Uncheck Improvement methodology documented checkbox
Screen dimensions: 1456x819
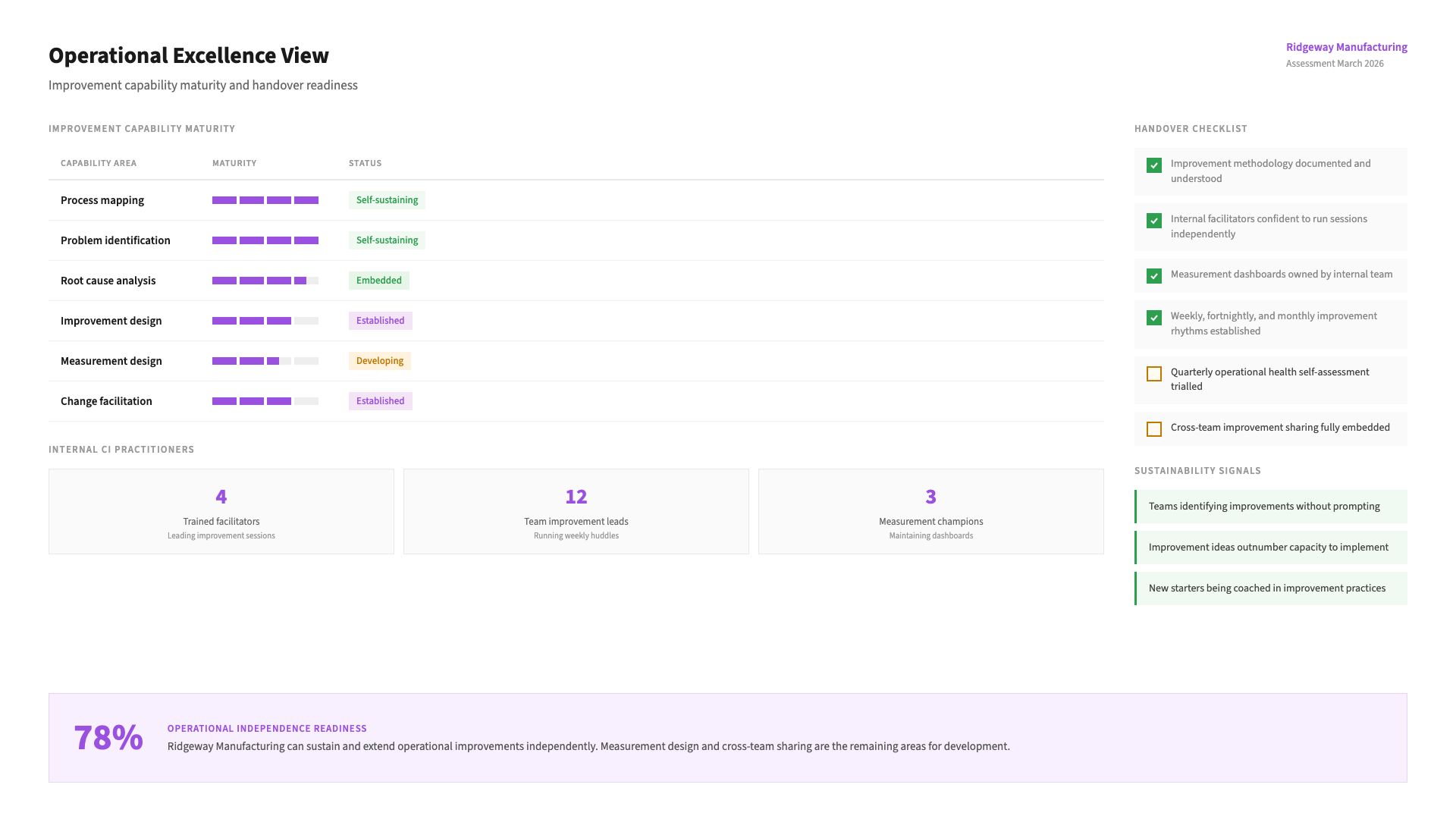click(x=1154, y=165)
